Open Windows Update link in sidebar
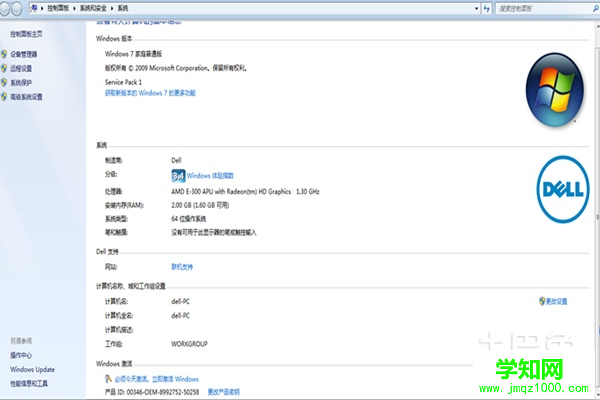 pos(33,369)
